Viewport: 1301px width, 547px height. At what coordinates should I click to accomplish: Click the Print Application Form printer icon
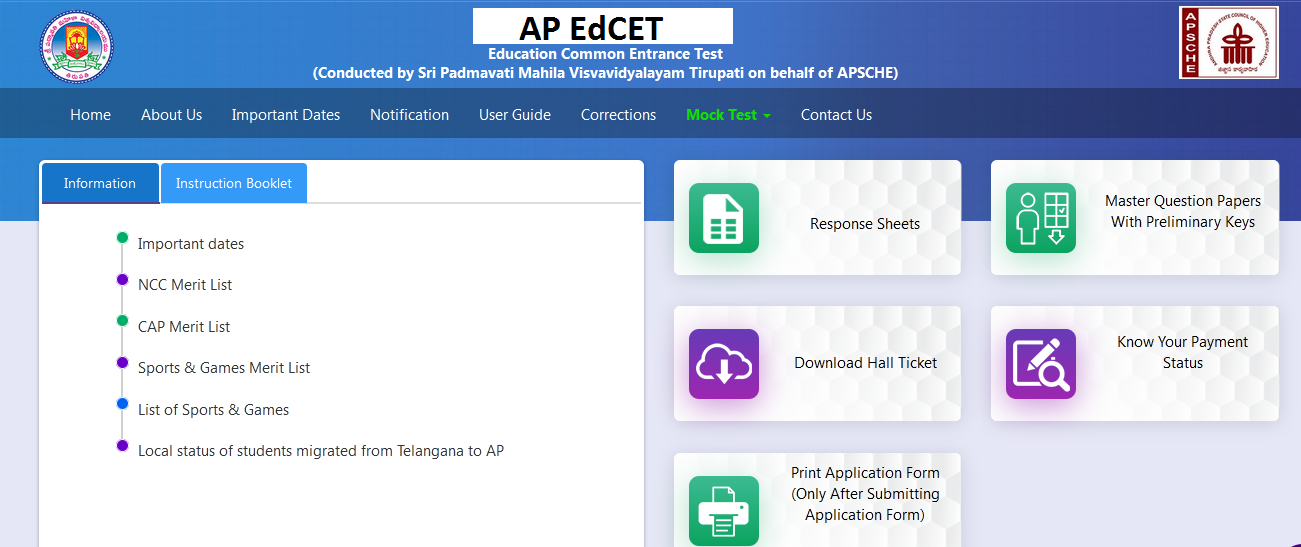[x=723, y=510]
